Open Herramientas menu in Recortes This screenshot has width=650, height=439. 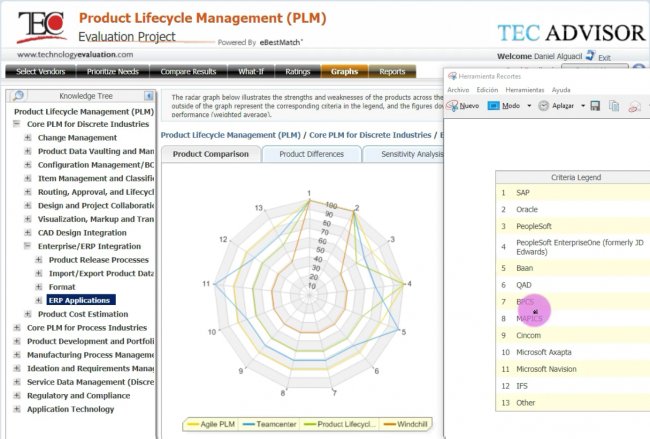tap(524, 90)
